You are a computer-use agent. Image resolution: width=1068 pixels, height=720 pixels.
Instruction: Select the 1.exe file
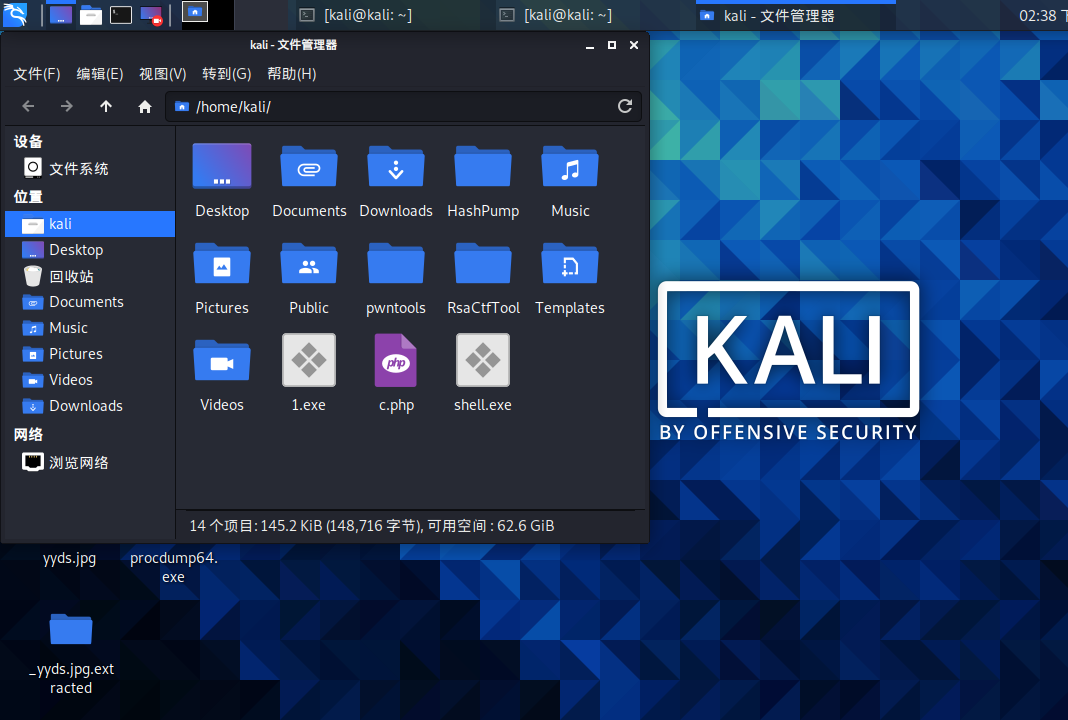click(x=309, y=361)
